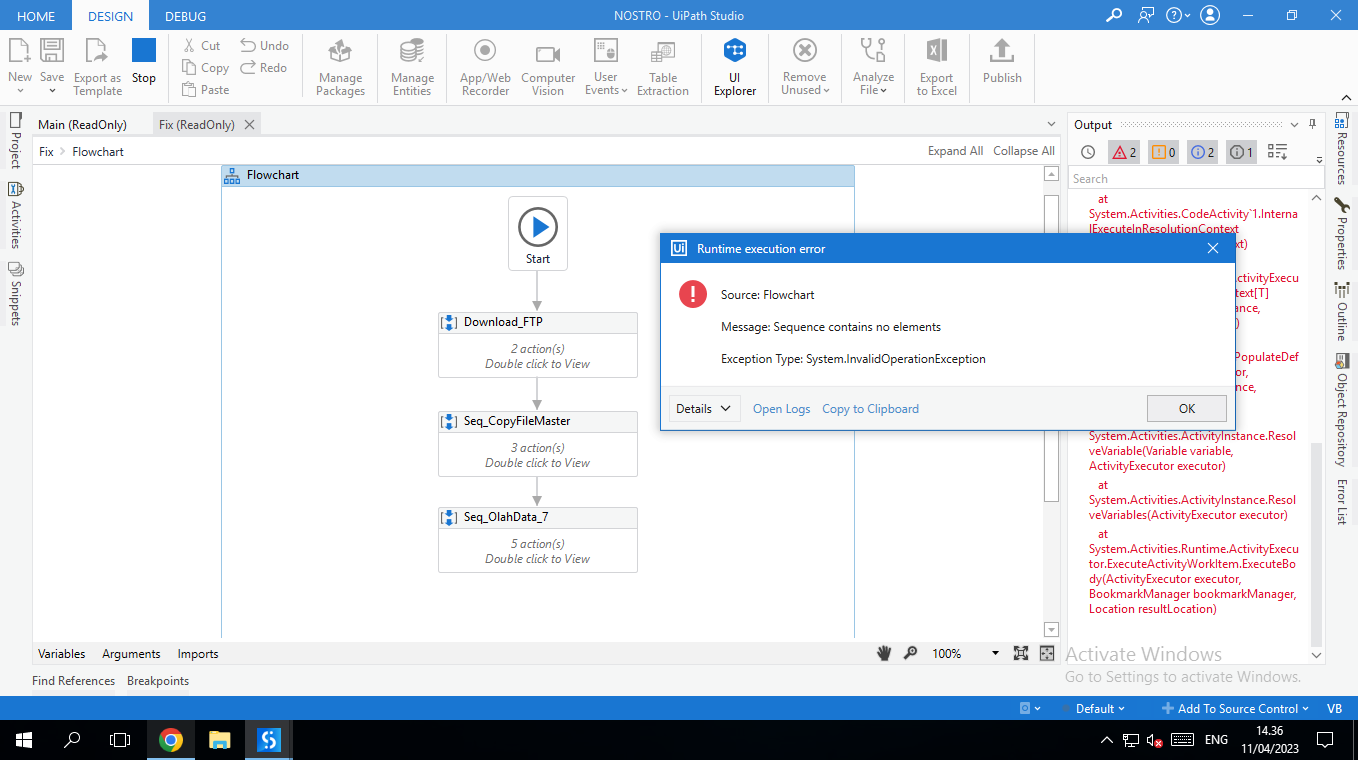
Task: Click the Output Search field
Action: (1196, 178)
